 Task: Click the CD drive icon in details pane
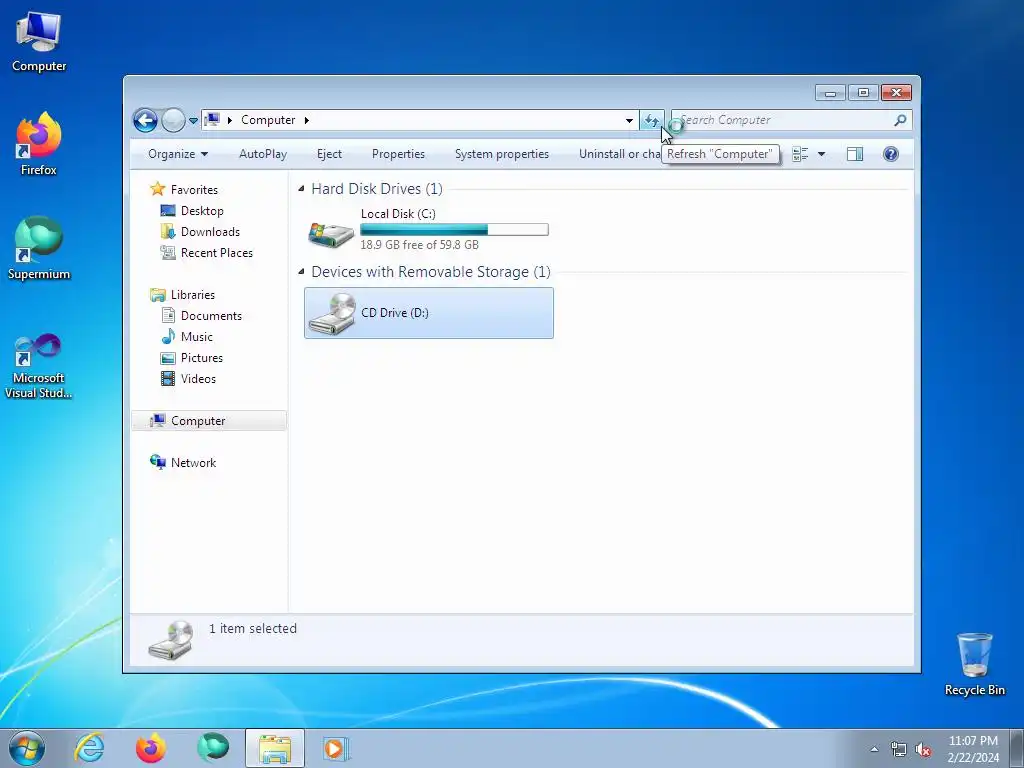(171, 640)
